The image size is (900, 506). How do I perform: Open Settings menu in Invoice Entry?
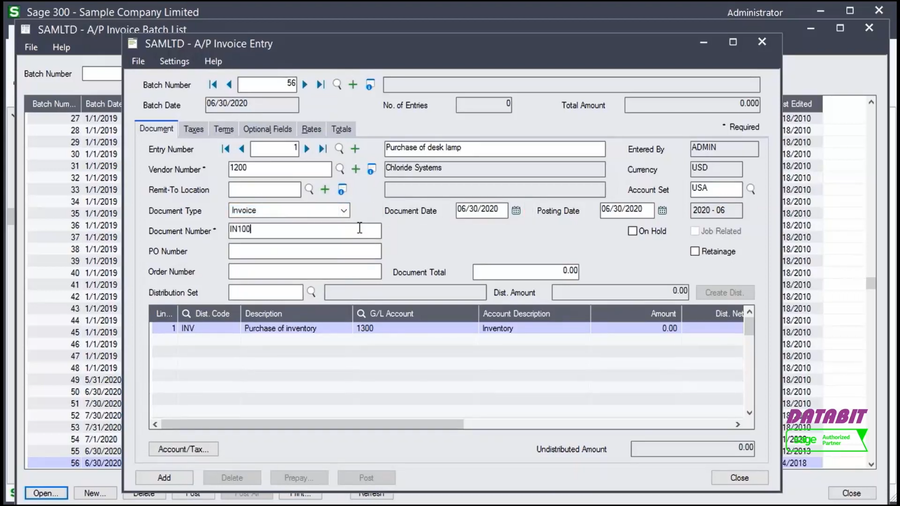[174, 61]
